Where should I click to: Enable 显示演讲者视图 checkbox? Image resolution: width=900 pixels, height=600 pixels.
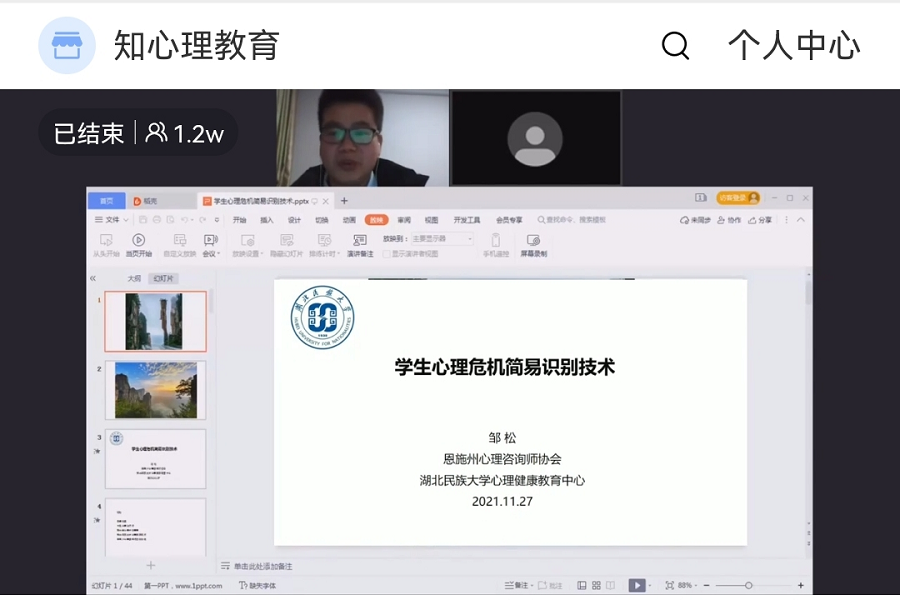pyautogui.click(x=387, y=254)
